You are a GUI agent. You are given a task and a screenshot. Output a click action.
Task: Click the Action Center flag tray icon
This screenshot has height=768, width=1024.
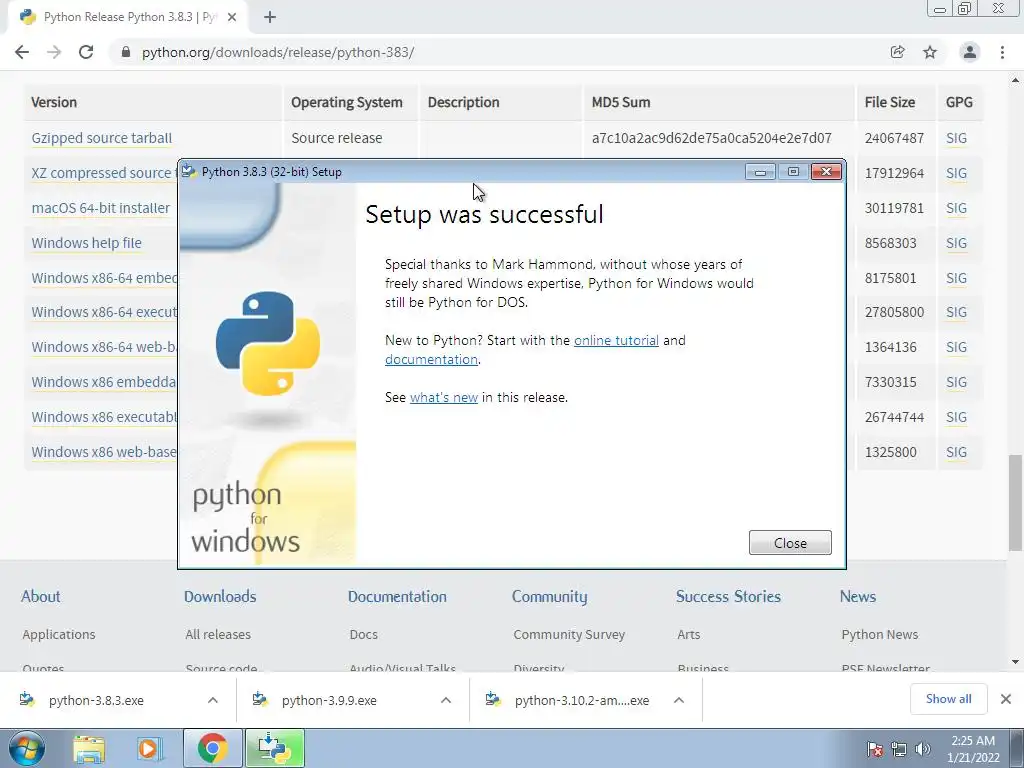[874, 749]
